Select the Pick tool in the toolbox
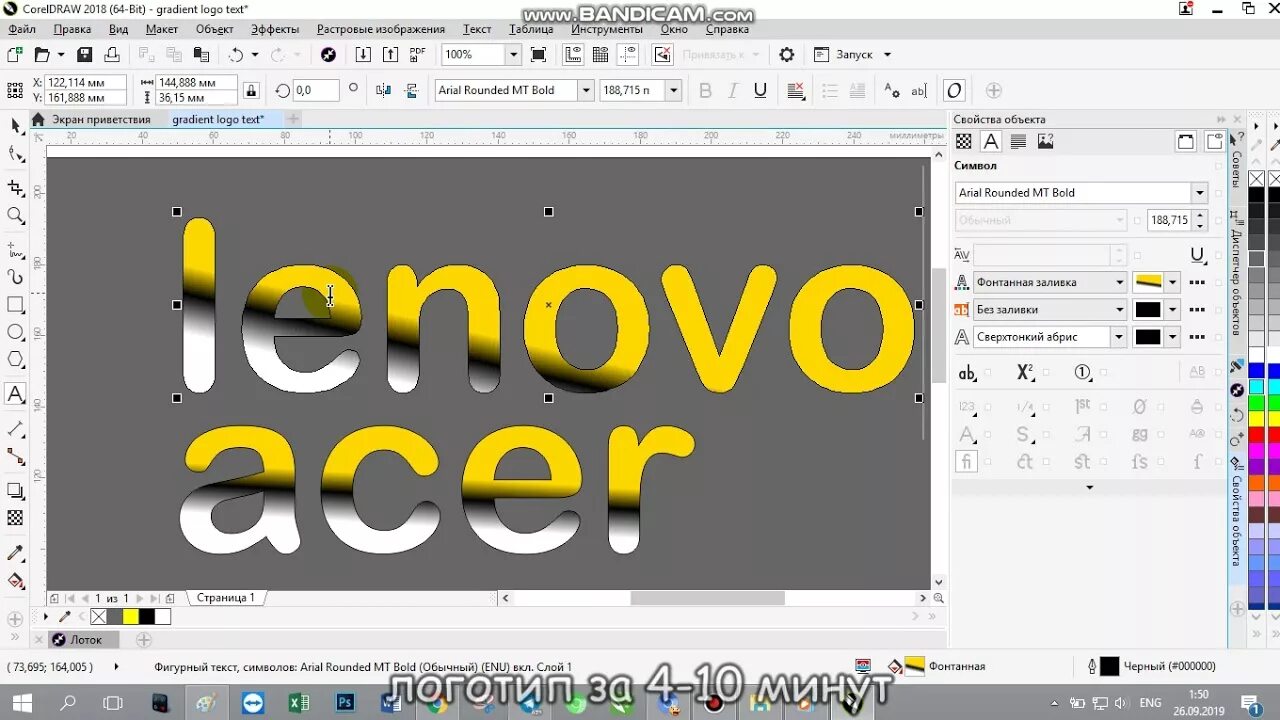The height and width of the screenshot is (720, 1280). point(15,126)
